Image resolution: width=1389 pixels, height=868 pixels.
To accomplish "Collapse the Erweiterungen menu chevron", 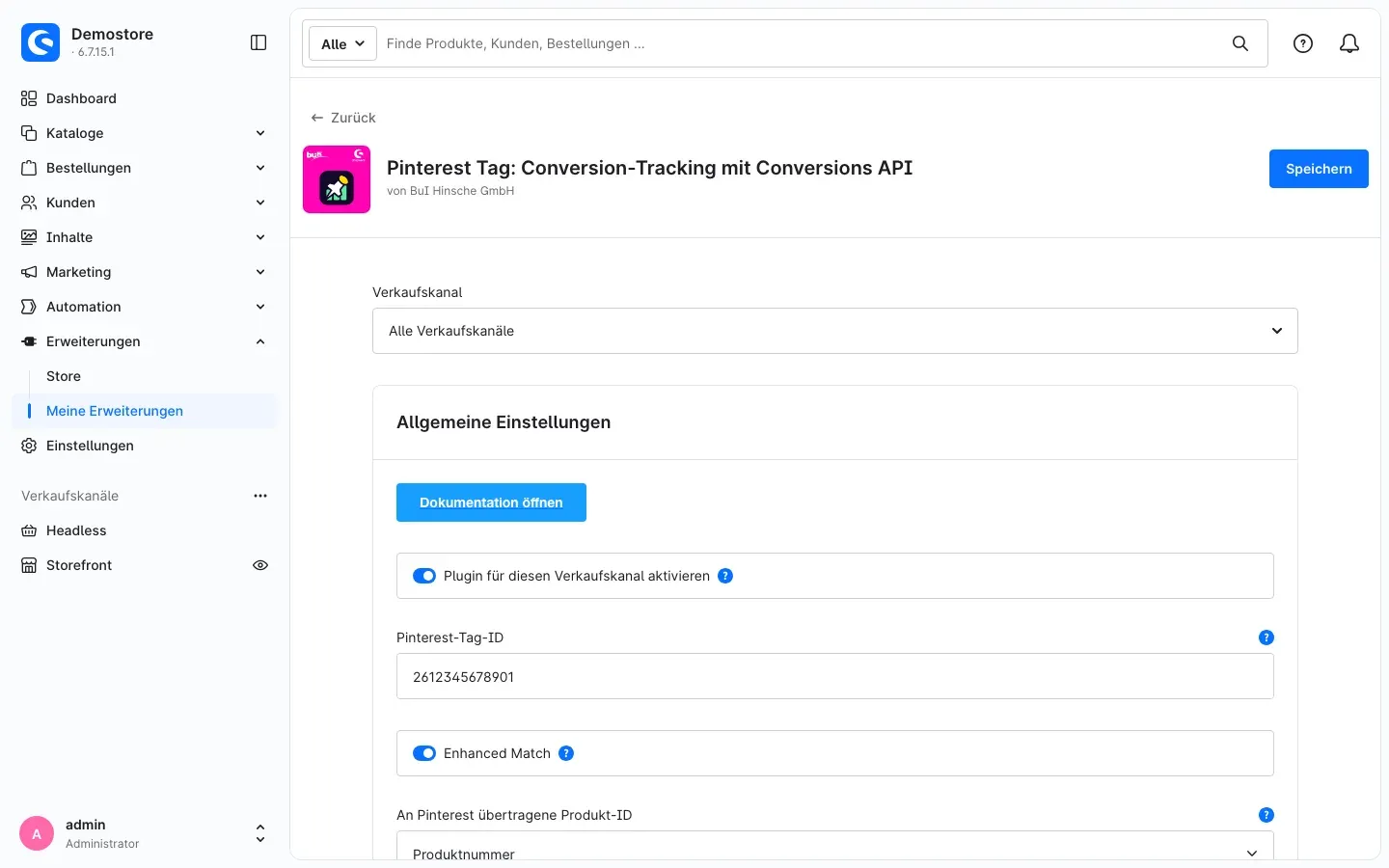I will [x=260, y=341].
